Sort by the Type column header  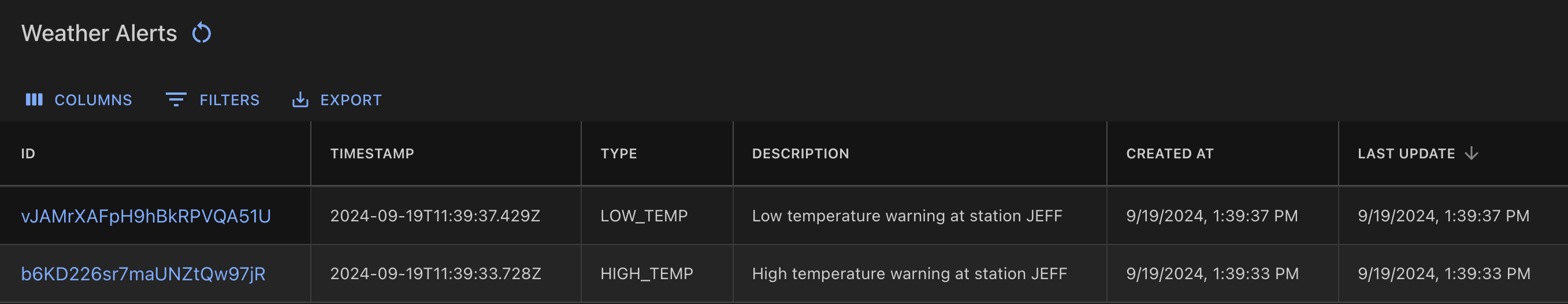tap(618, 154)
